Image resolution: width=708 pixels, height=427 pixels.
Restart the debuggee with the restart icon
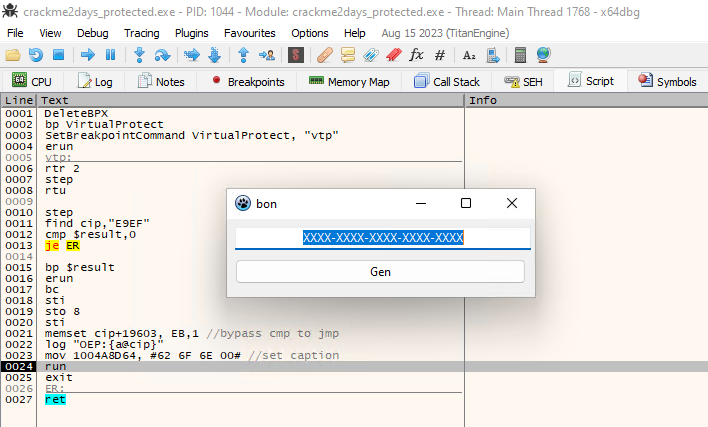37,54
